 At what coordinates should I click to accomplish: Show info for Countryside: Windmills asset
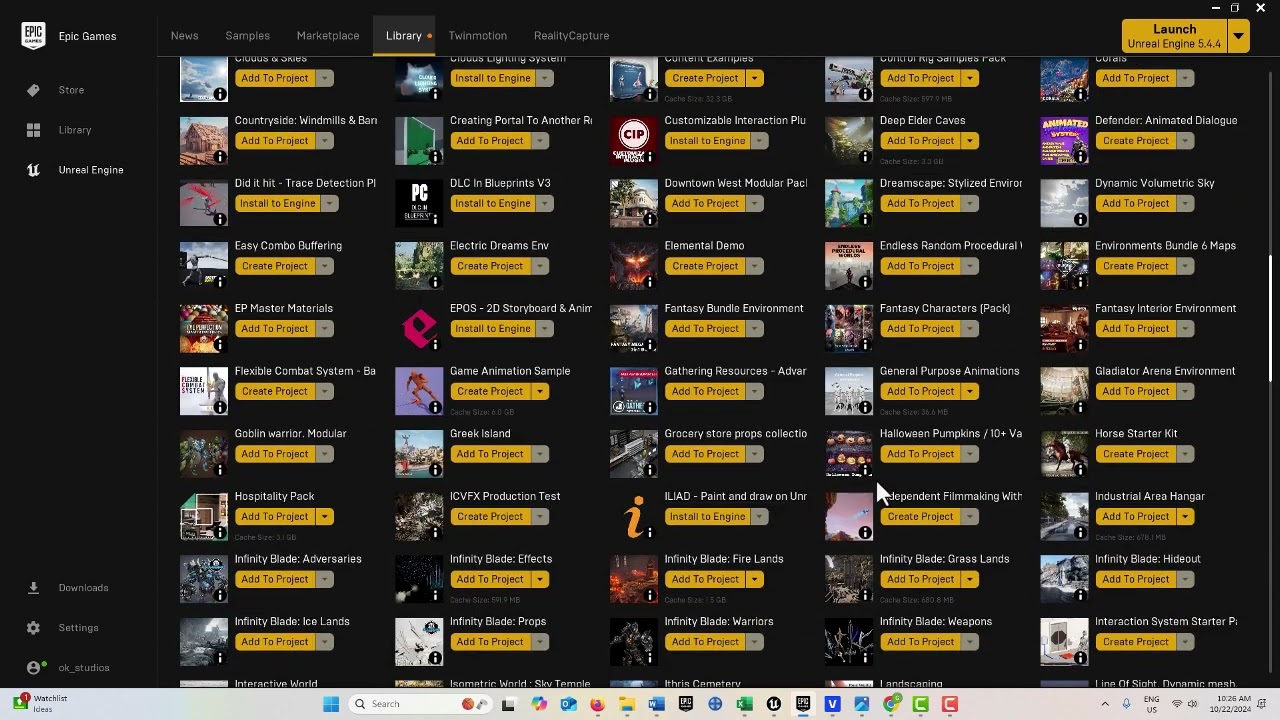[x=220, y=157]
